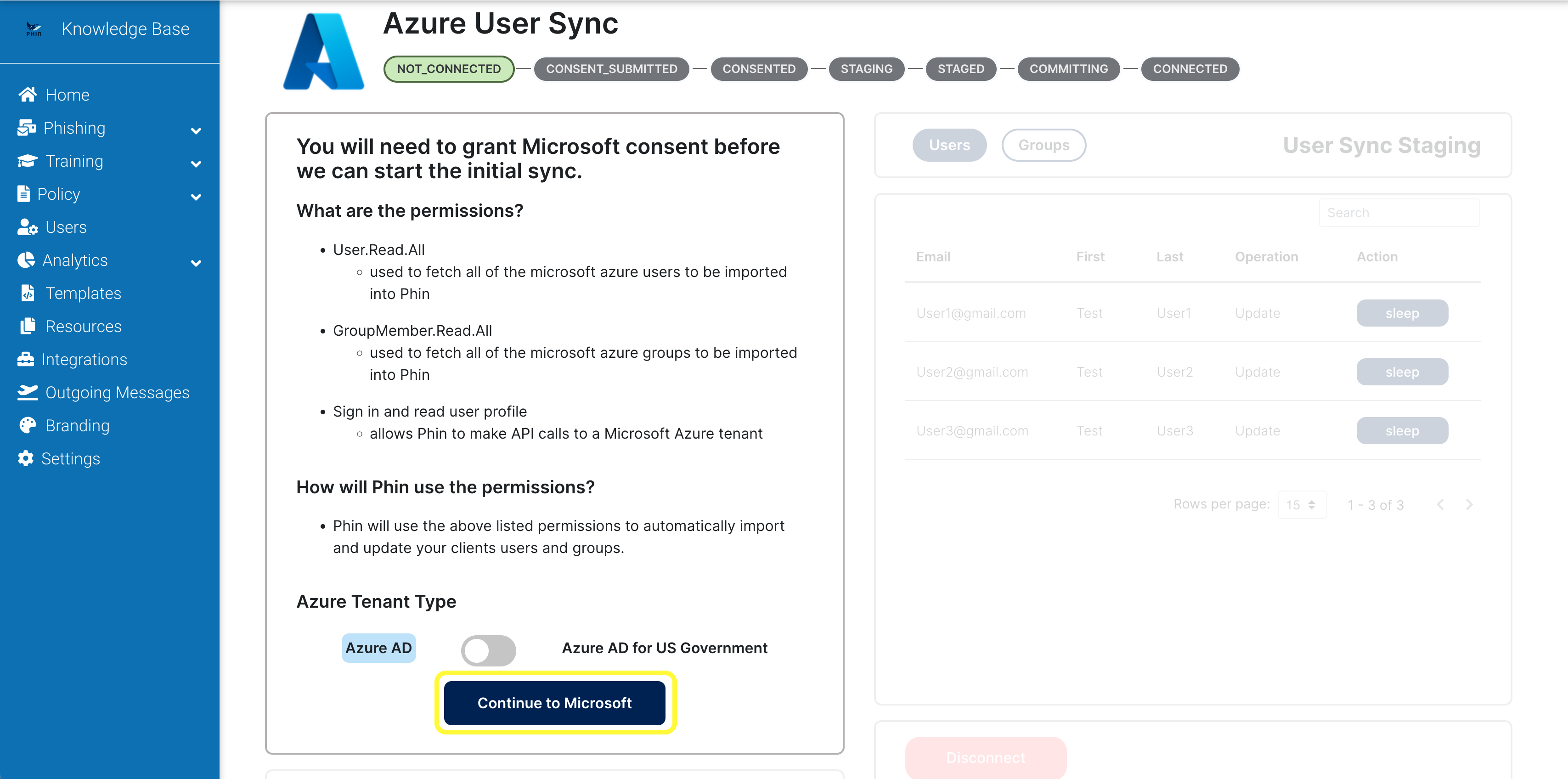Click the Templates code file icon
Screen dimensions: 1568x779
click(28, 293)
